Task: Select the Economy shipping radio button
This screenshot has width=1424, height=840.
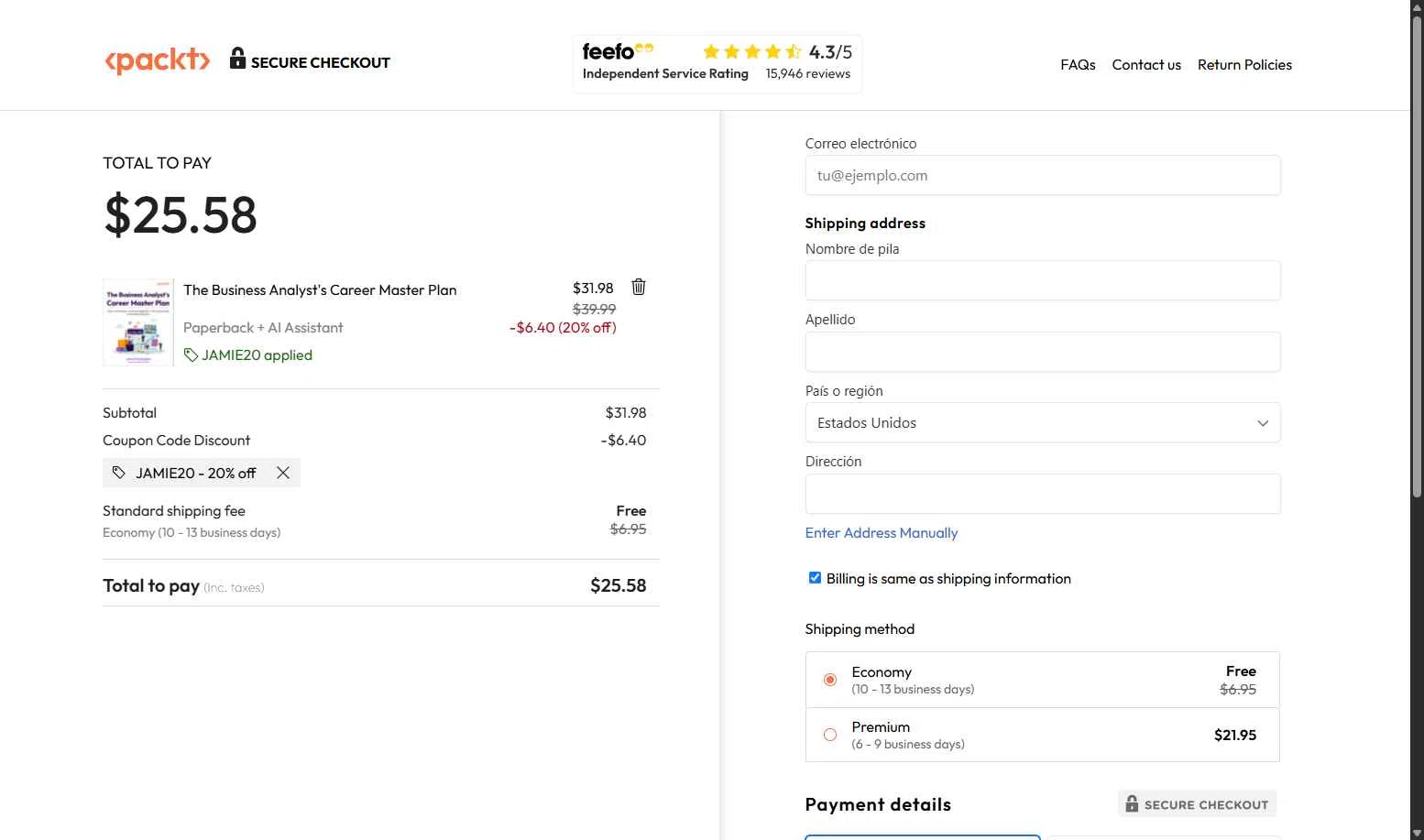Action: pos(830,680)
